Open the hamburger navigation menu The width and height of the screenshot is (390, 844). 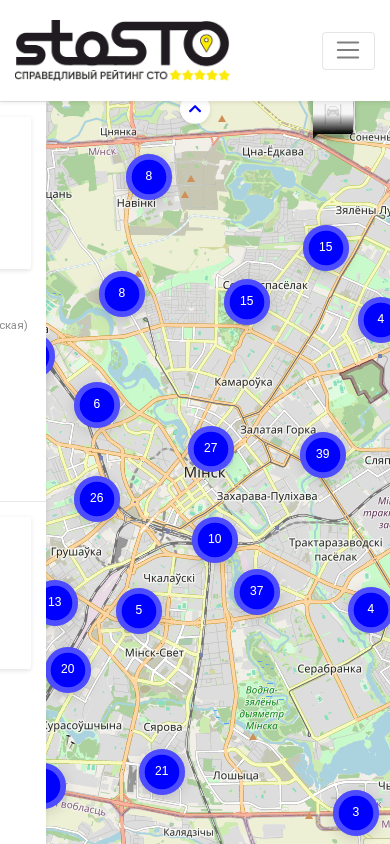pos(348,51)
